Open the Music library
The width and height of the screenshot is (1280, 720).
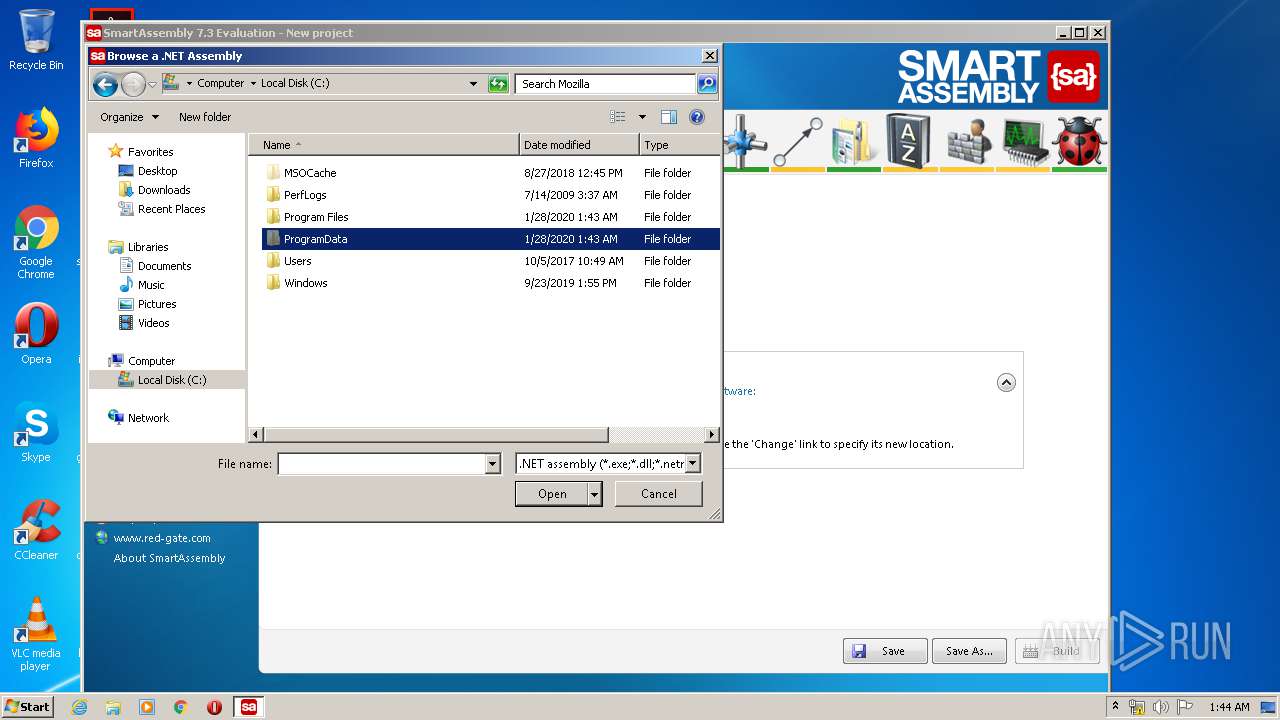click(x=151, y=285)
